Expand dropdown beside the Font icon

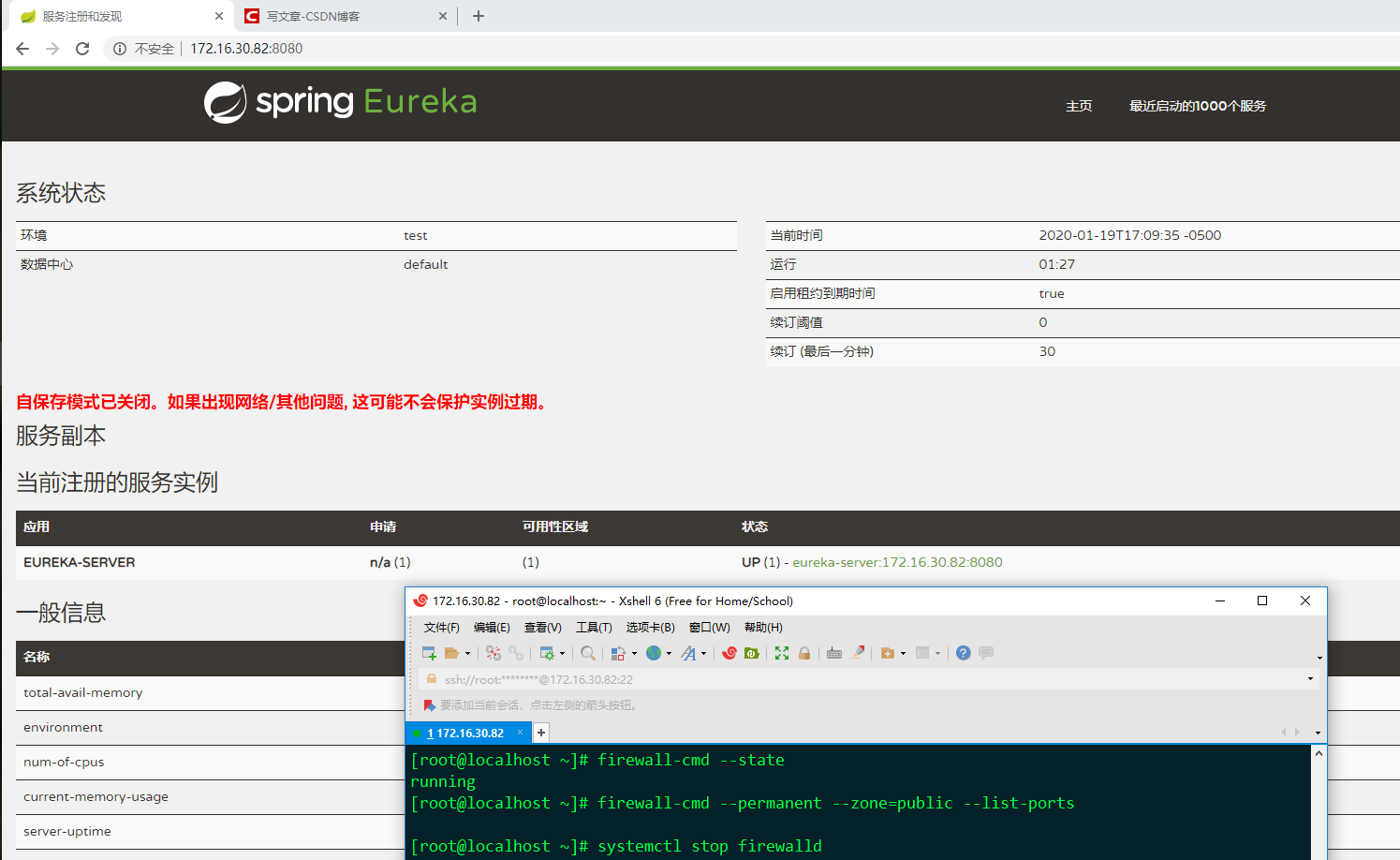[703, 654]
